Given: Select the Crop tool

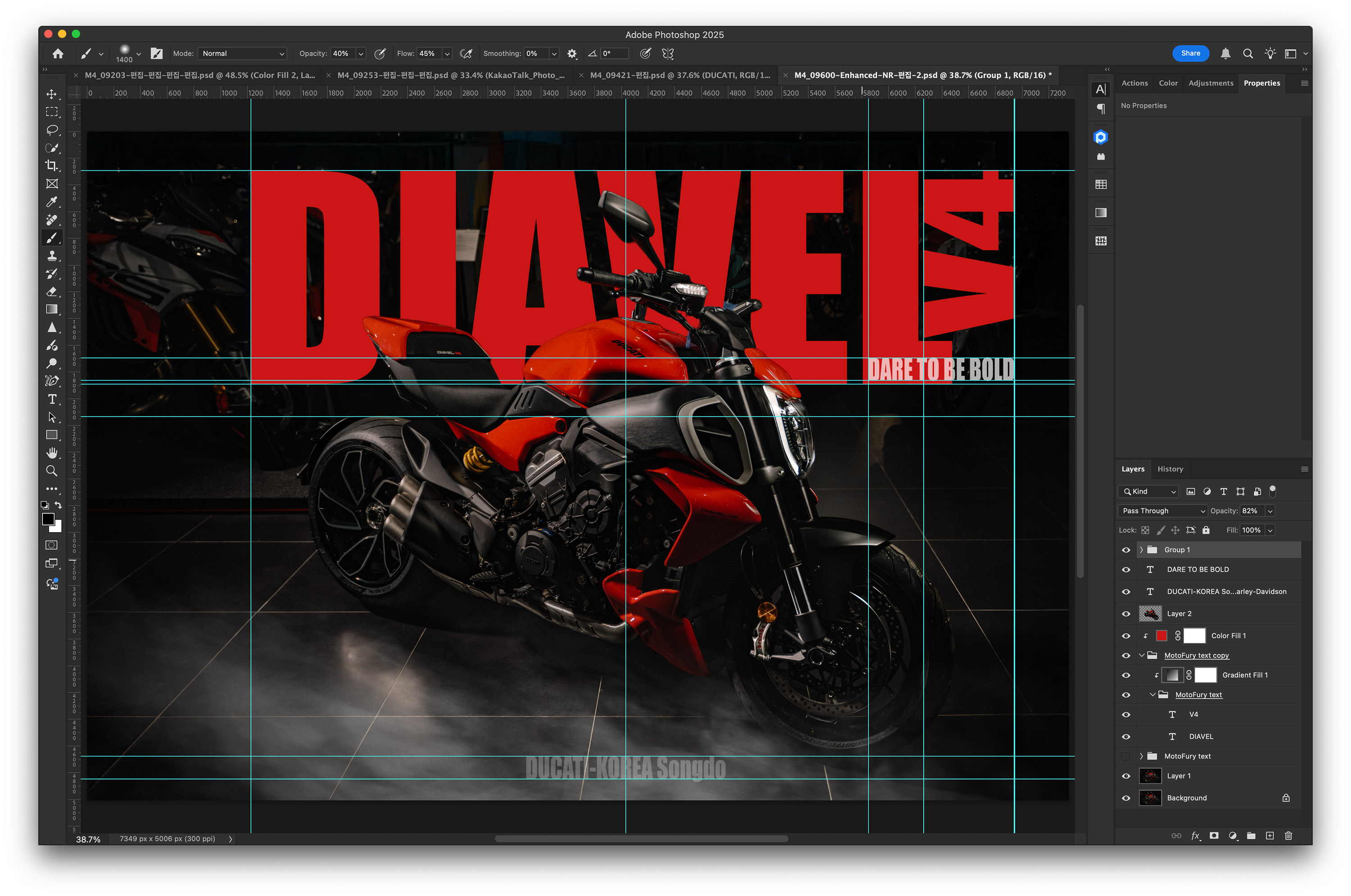Looking at the screenshot, I should click(52, 166).
